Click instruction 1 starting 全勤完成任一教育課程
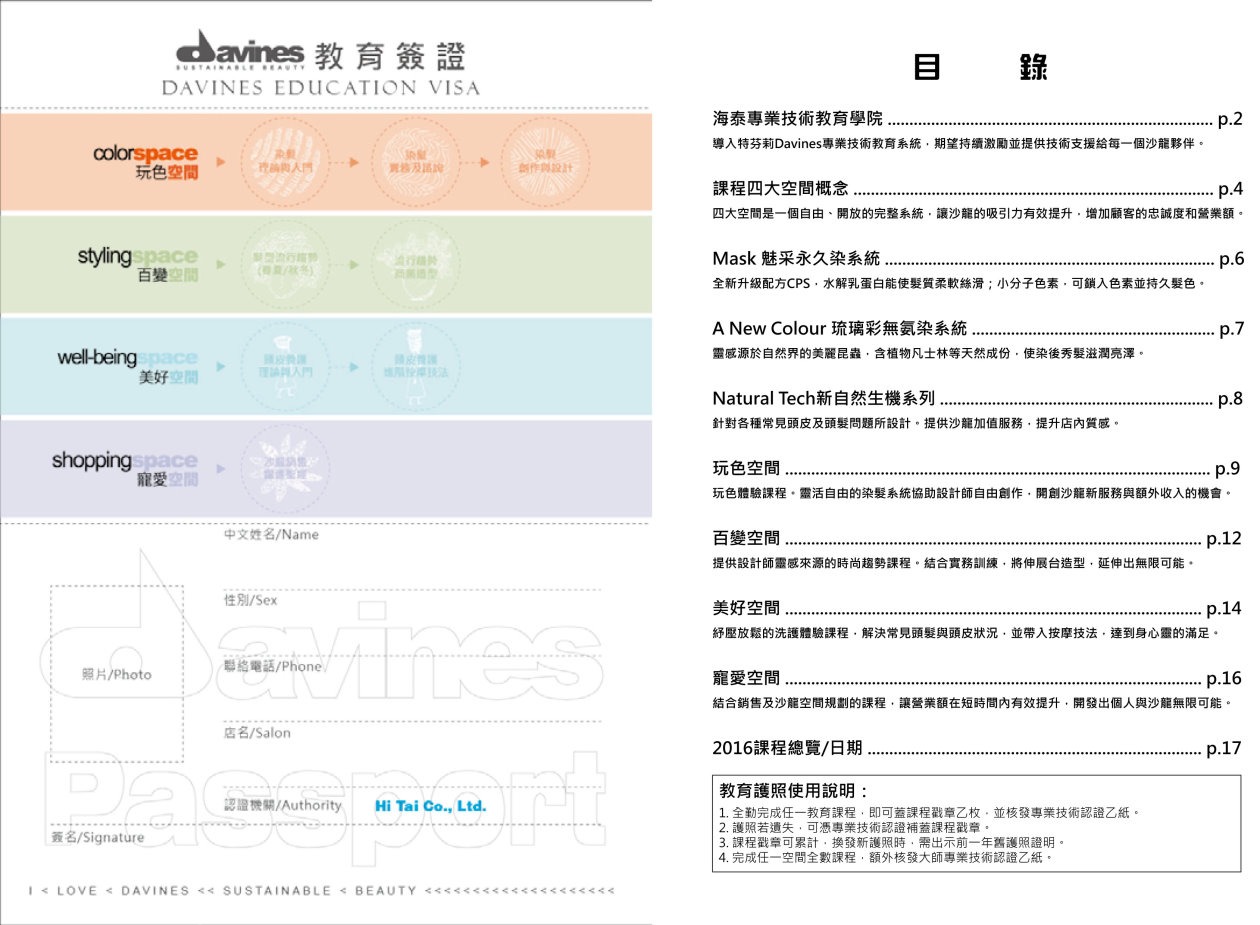This screenshot has height=925, width=1260. point(929,814)
